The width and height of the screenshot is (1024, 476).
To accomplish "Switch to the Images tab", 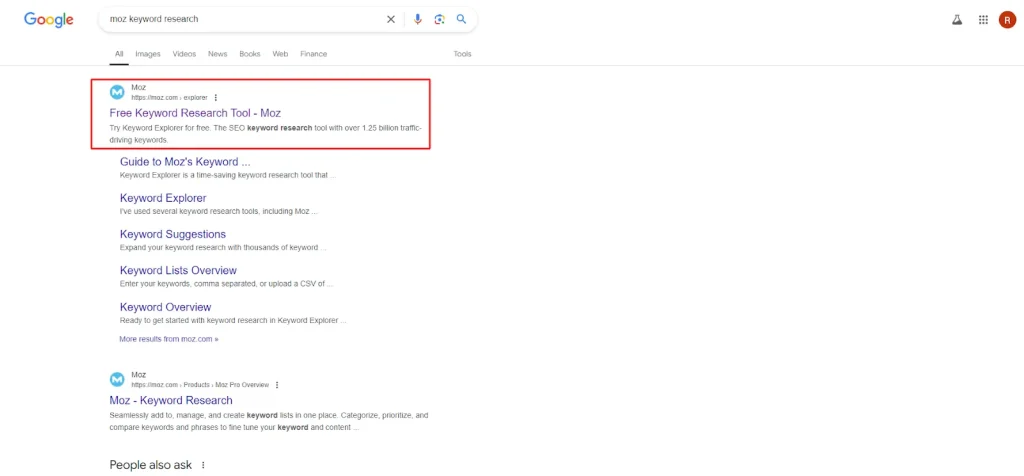I will click(x=148, y=54).
